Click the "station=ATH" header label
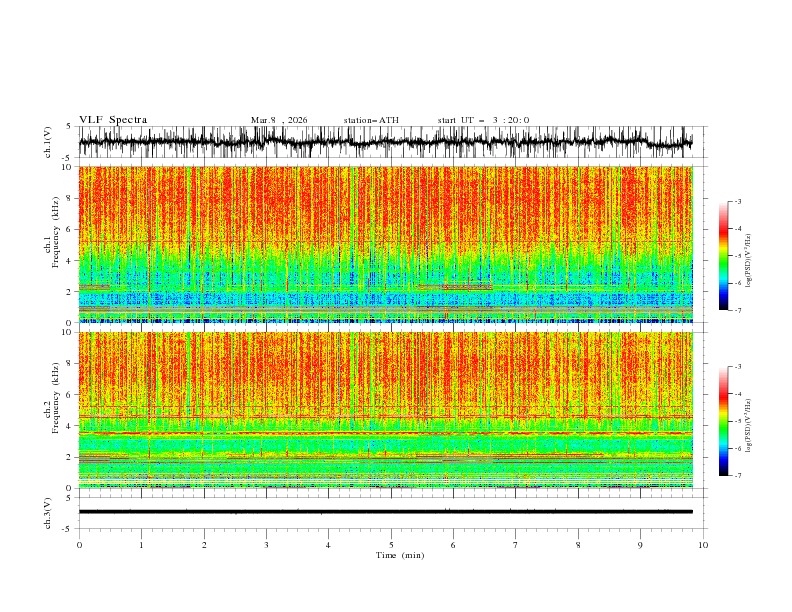 pyautogui.click(x=371, y=120)
